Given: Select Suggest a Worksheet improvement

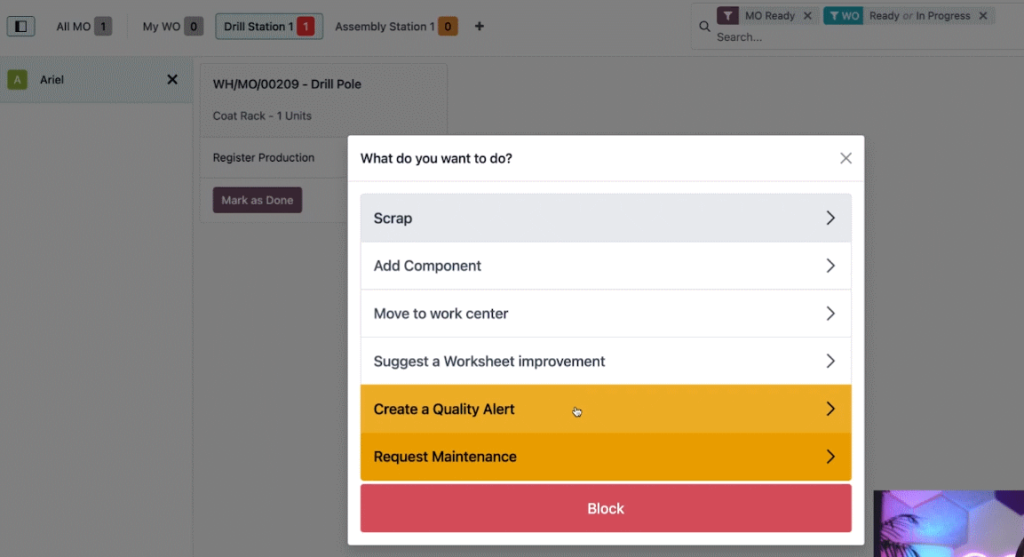Looking at the screenshot, I should pyautogui.click(x=605, y=361).
